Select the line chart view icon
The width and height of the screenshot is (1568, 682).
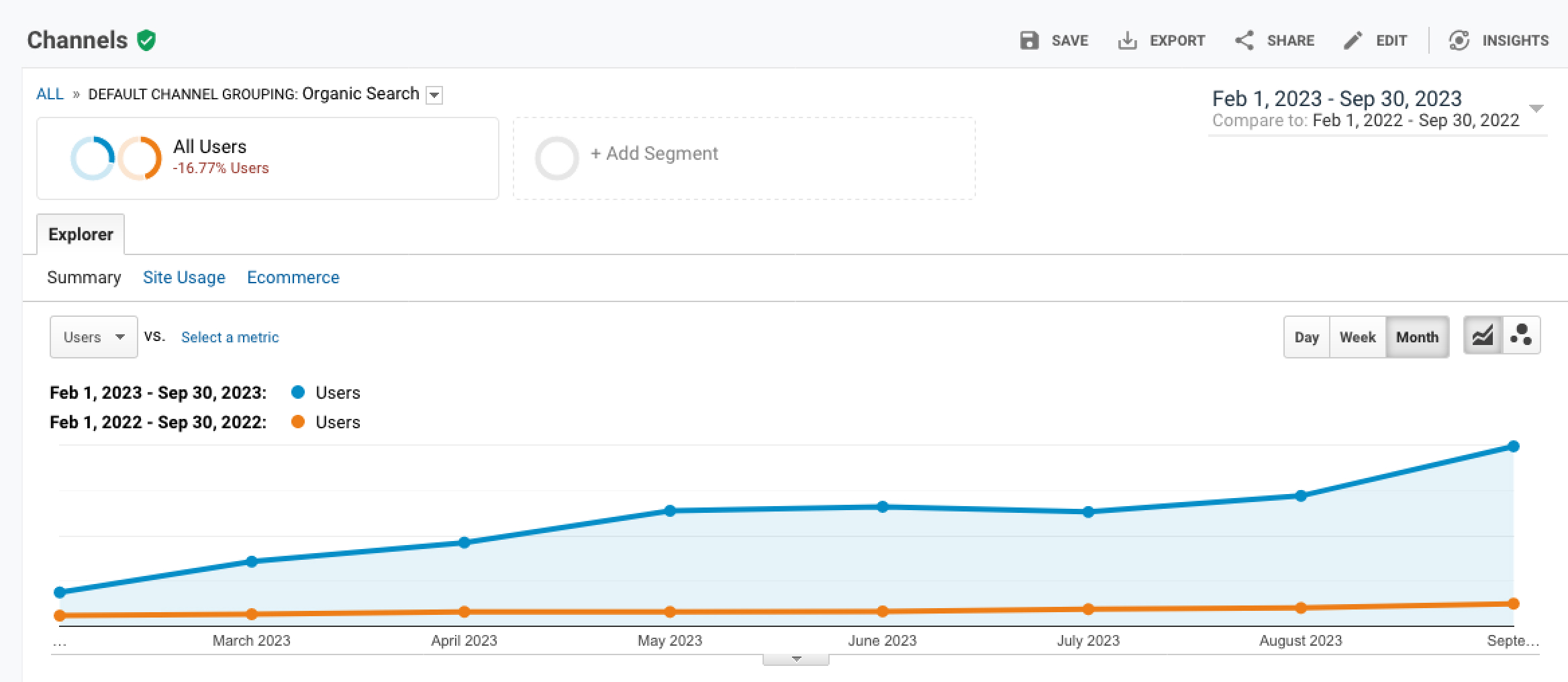click(1483, 336)
